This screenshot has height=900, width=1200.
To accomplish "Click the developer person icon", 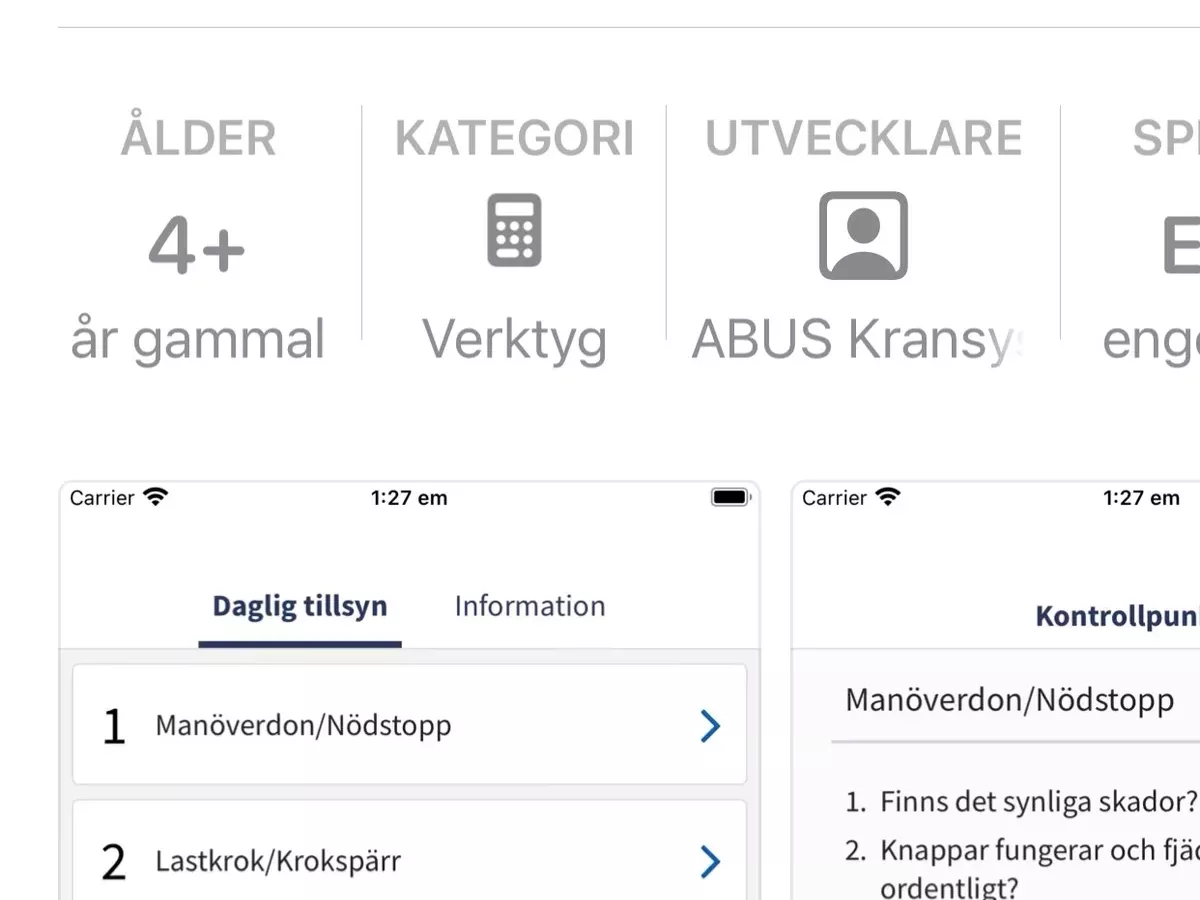I will pyautogui.click(x=863, y=235).
